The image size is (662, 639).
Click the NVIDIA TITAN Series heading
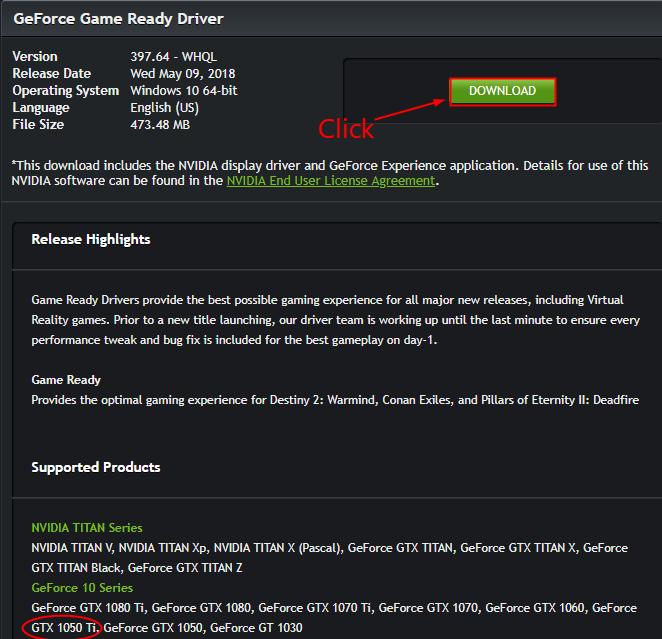click(87, 527)
